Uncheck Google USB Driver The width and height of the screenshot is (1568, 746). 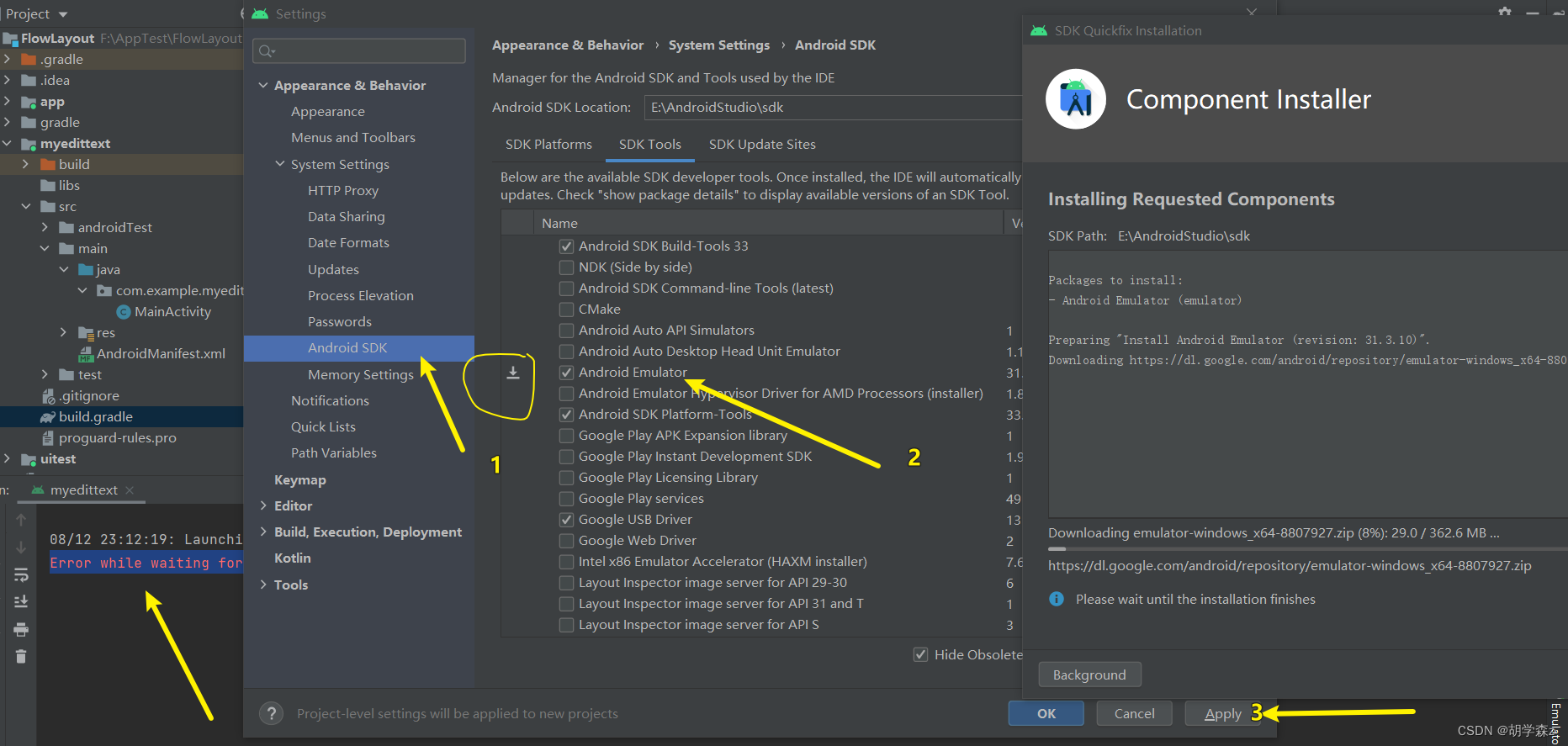[x=567, y=520]
